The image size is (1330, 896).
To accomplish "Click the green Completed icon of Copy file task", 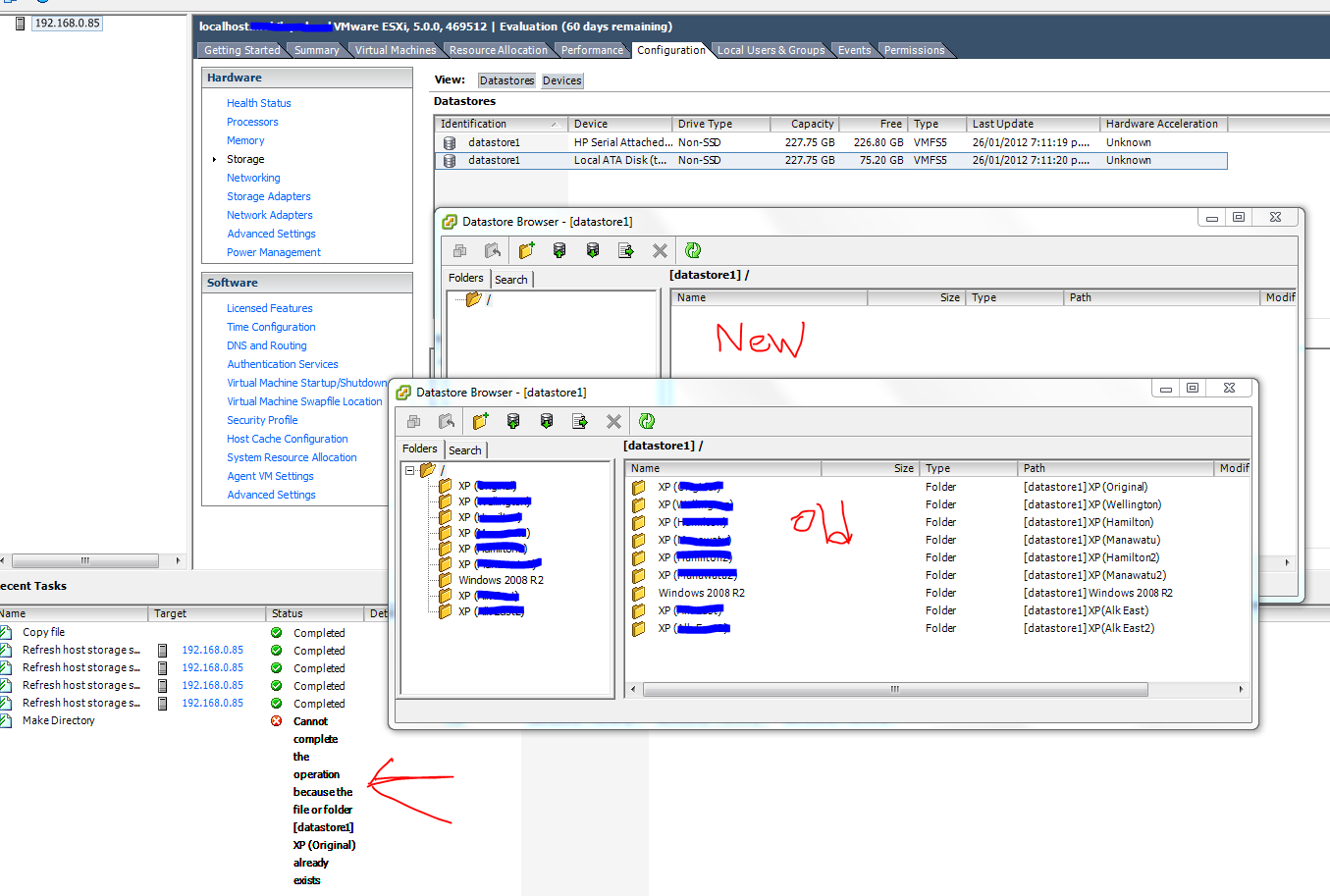I will coord(277,633).
